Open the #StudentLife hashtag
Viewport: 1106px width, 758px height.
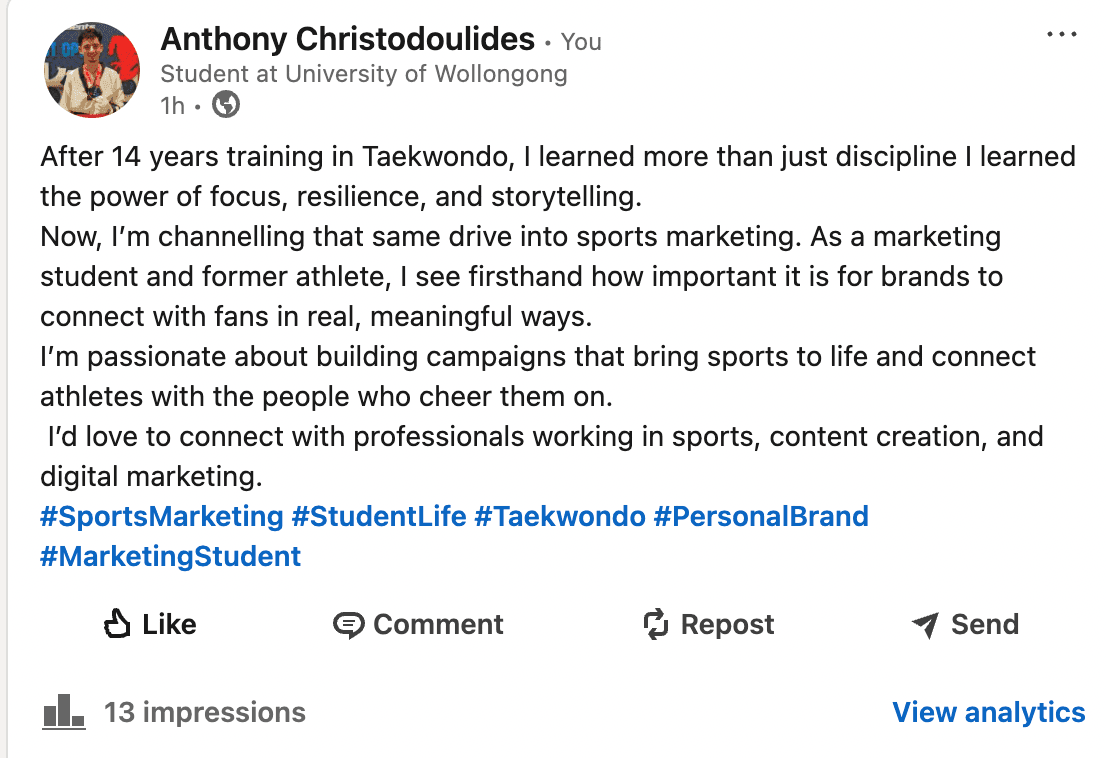click(x=379, y=517)
